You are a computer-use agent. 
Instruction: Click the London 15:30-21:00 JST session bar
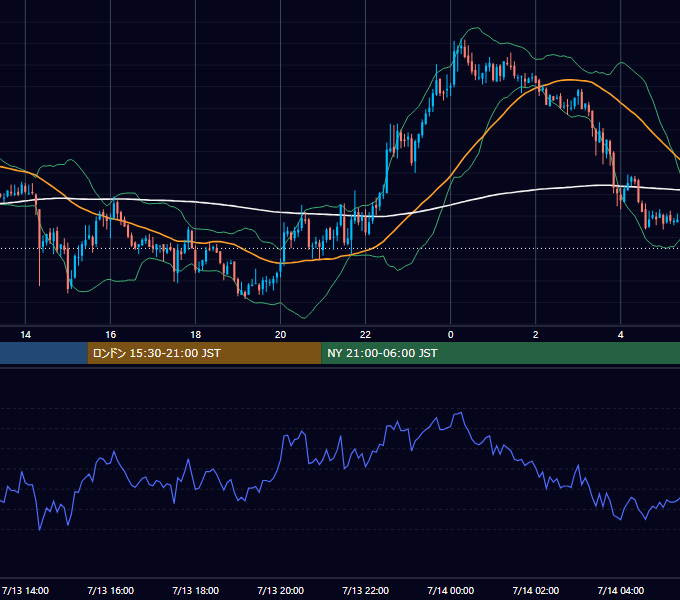(204, 353)
